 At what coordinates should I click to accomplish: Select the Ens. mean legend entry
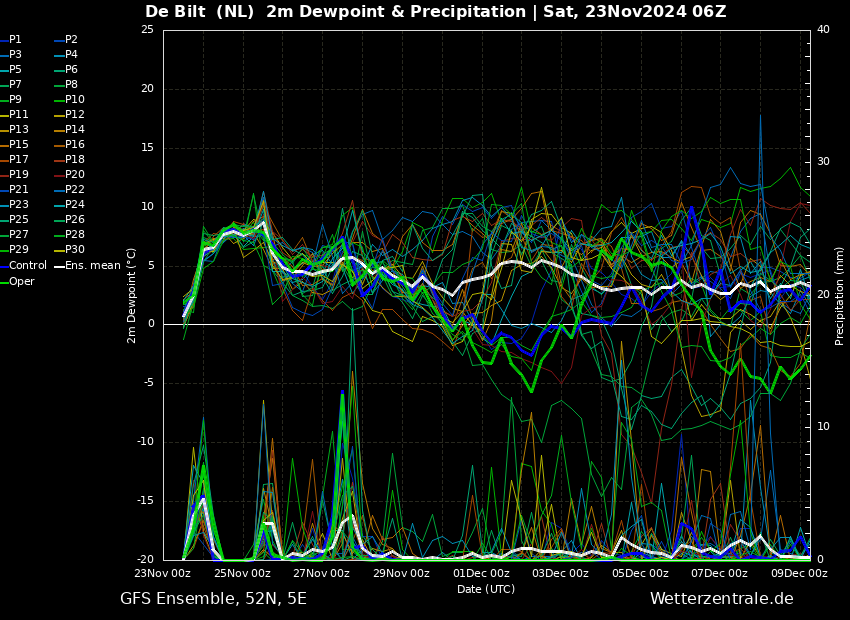87,266
